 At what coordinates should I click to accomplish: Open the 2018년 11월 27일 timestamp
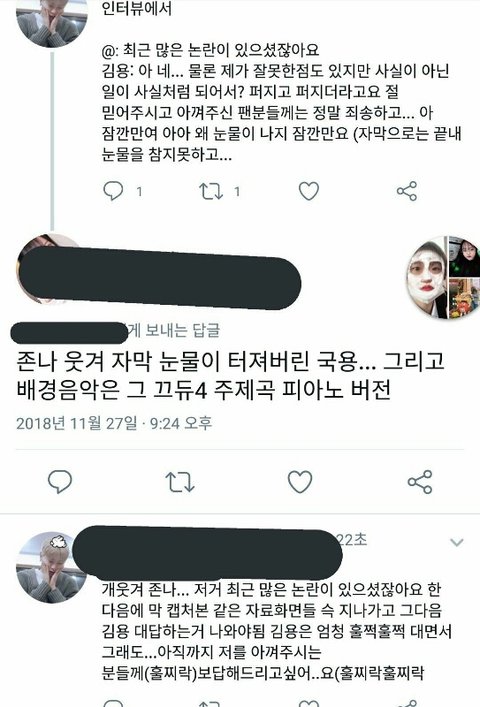(114, 423)
